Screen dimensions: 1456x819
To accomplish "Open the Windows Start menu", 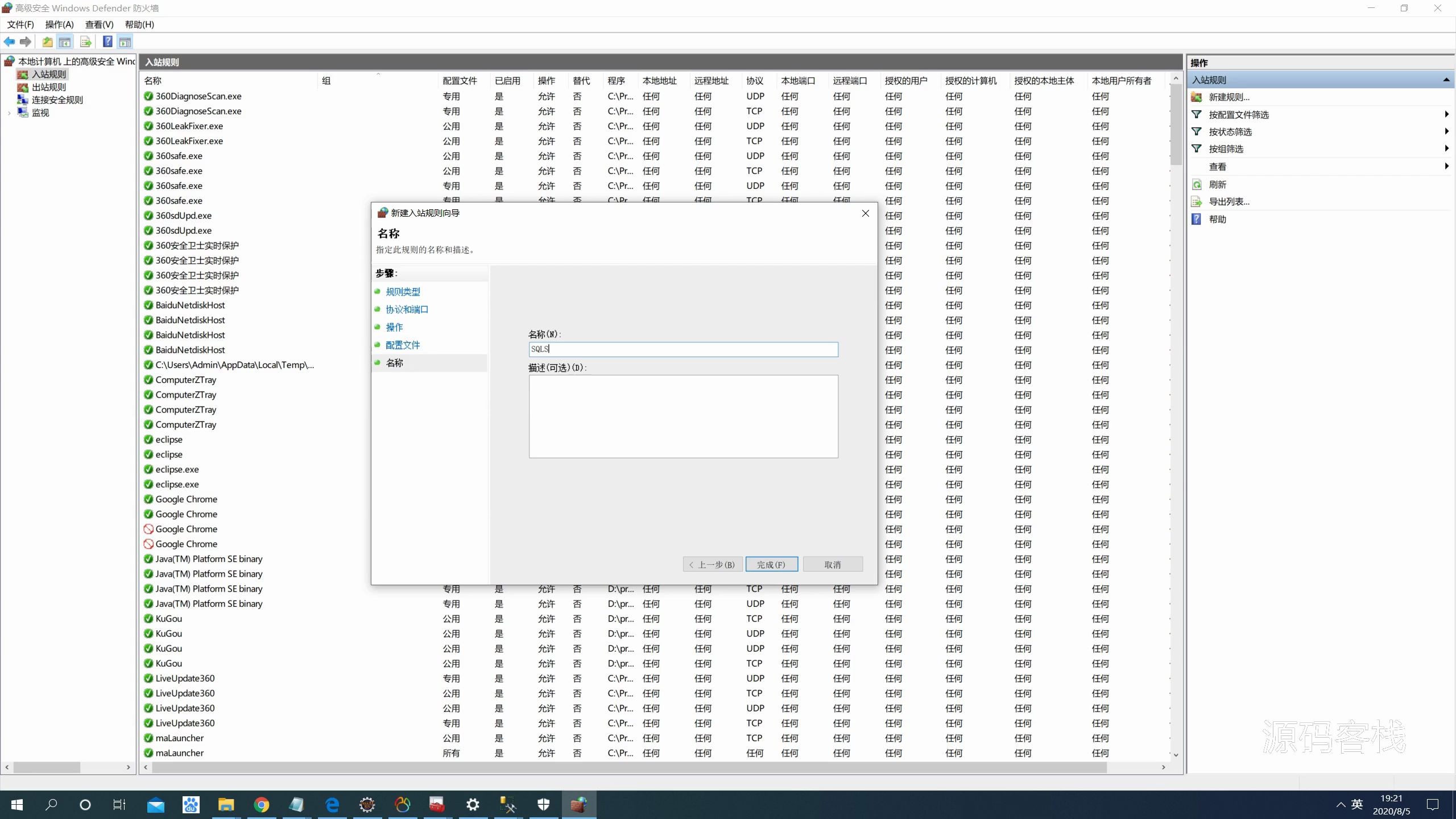I will click(17, 805).
